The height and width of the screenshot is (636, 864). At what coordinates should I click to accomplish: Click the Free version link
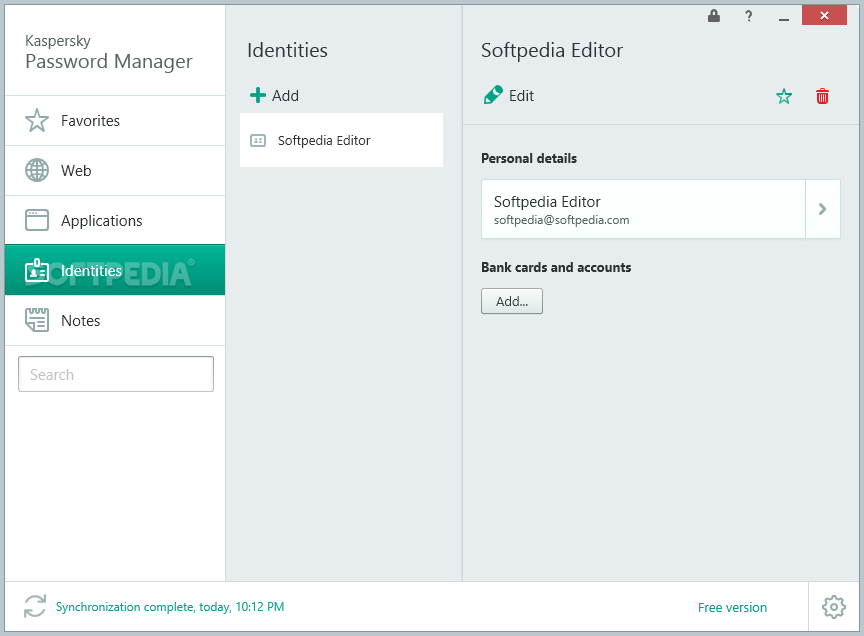(732, 607)
